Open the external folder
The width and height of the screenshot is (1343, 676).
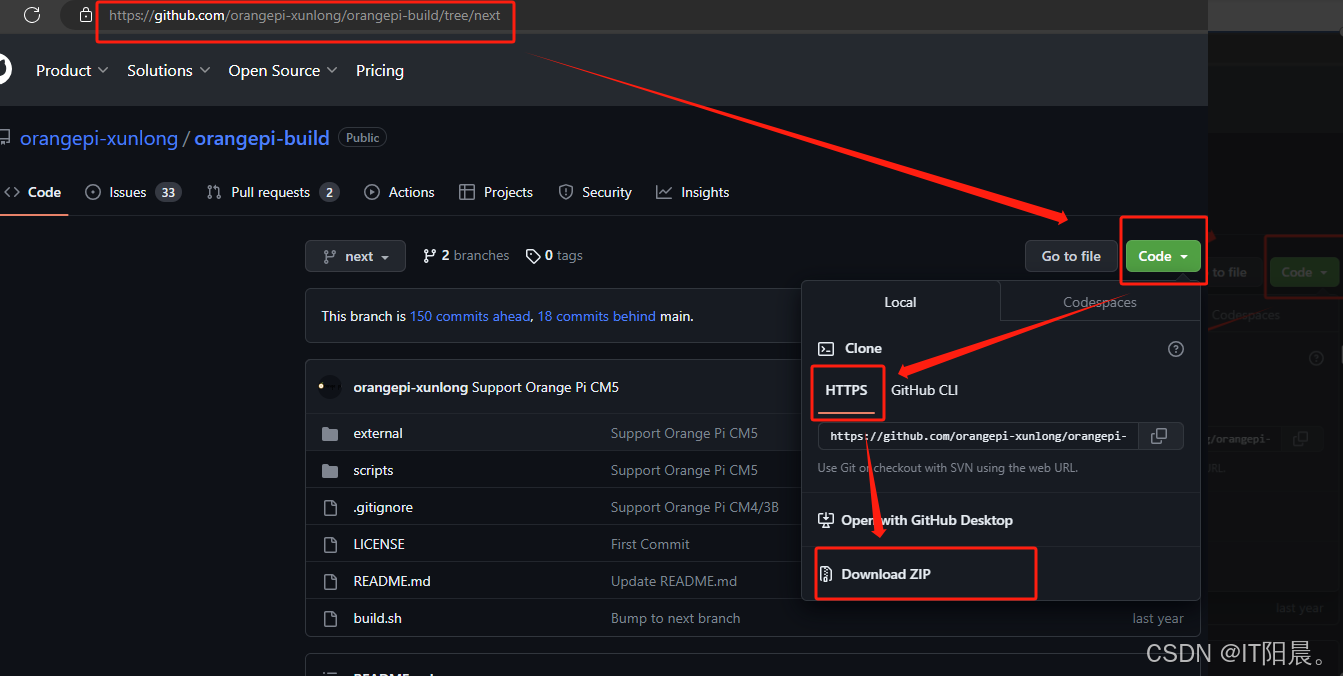pyautogui.click(x=378, y=433)
